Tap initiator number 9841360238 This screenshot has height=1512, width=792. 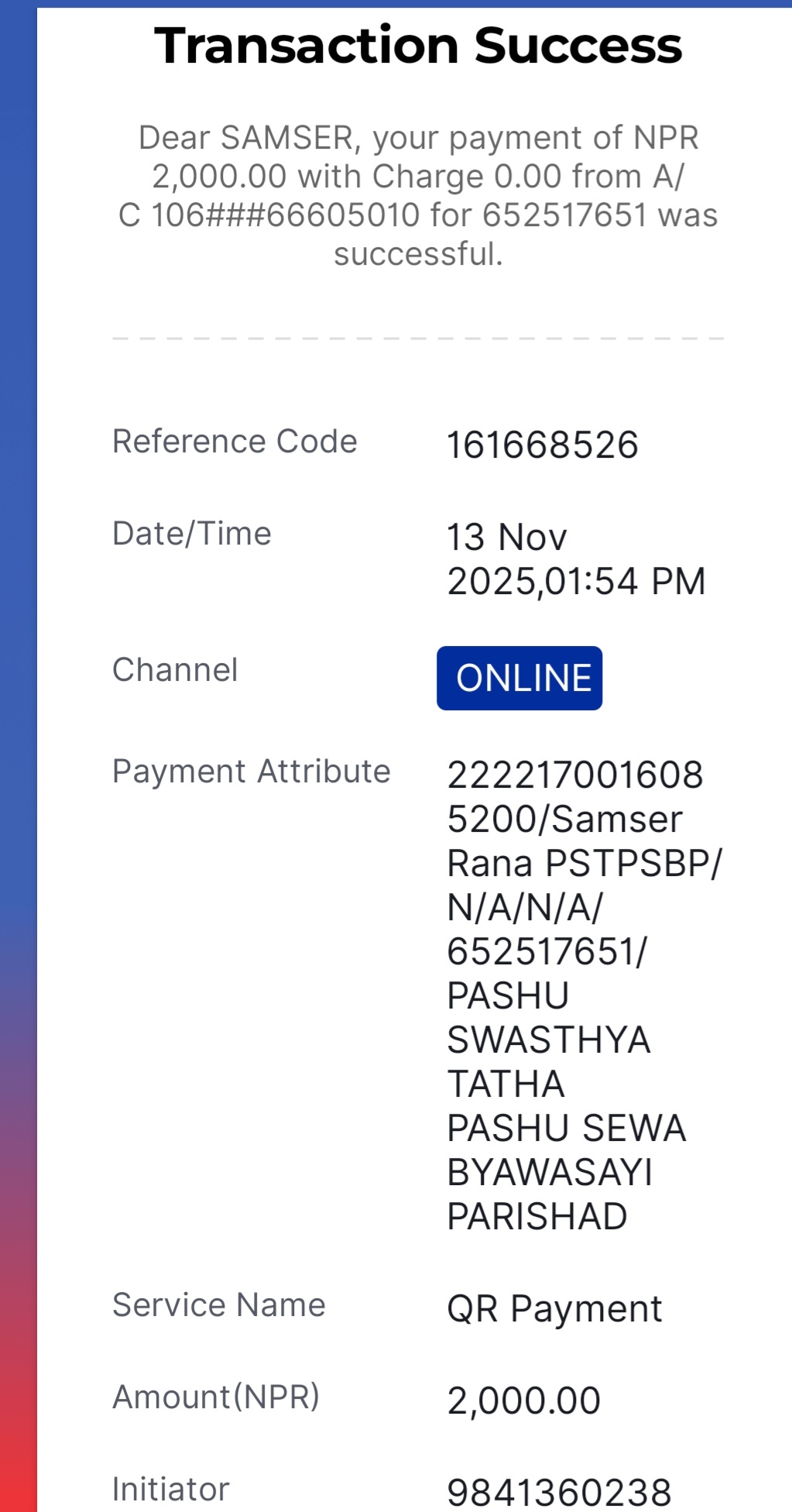pos(559,1493)
